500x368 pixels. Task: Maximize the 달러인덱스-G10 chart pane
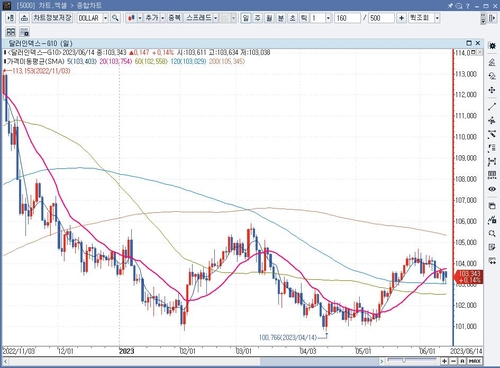469,43
